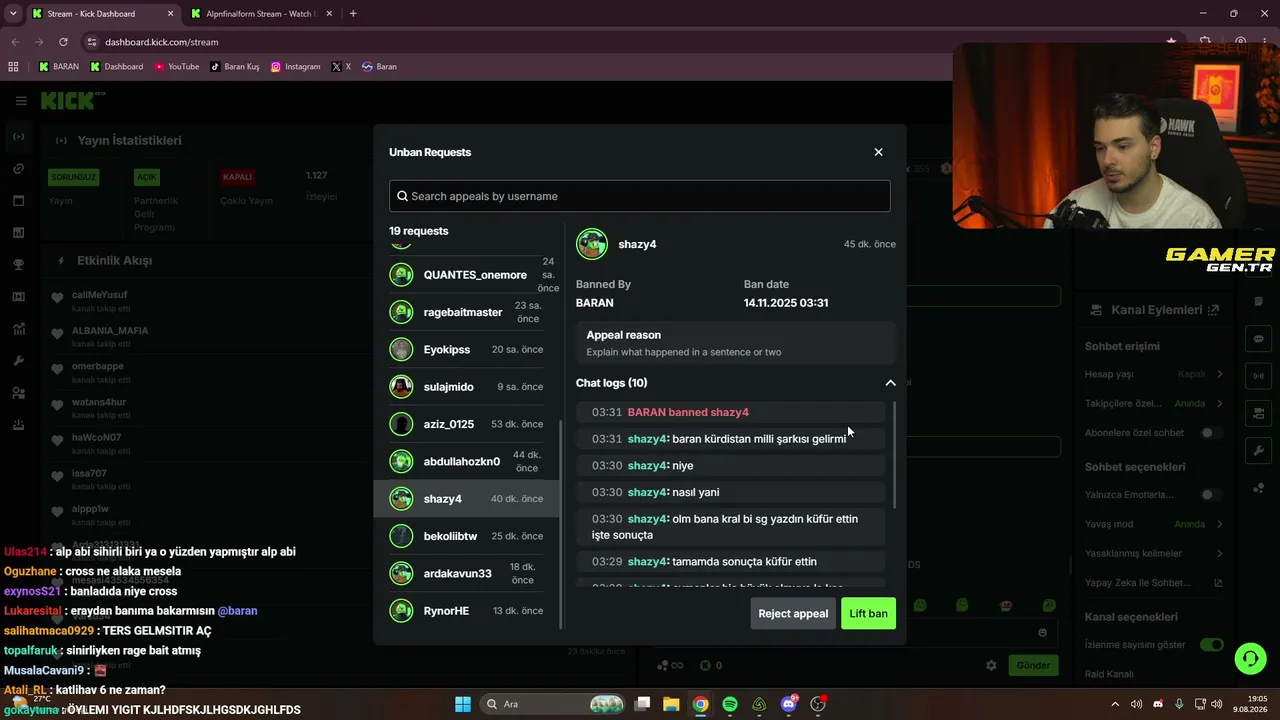Click the Gönder send button
1280x720 pixels.
click(x=1033, y=665)
